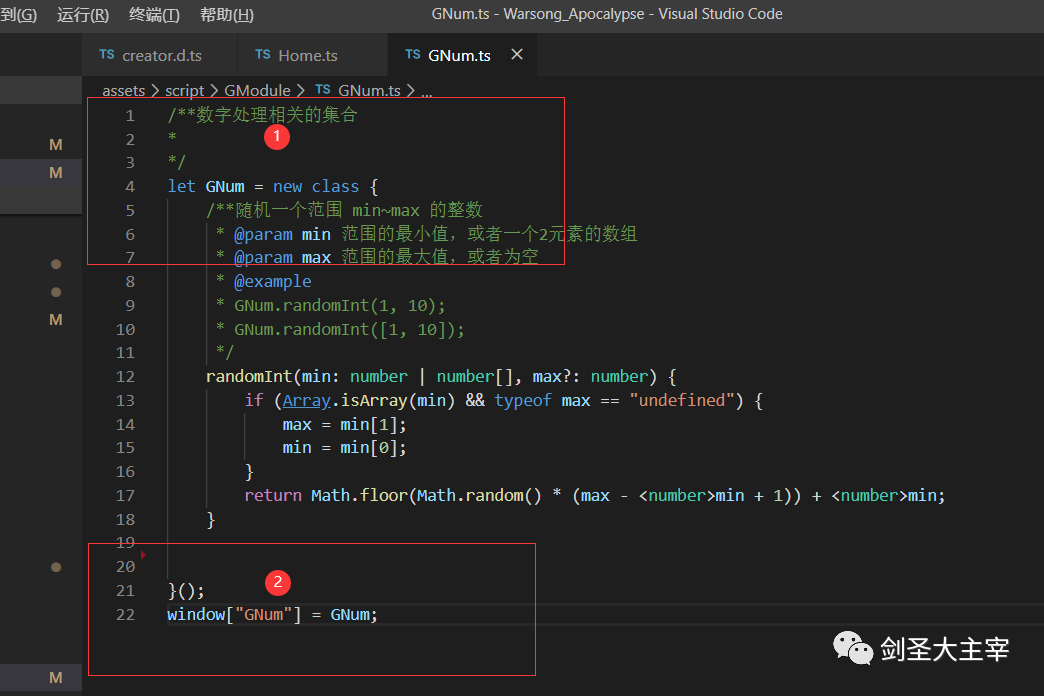Click 'Math.floor' on the return line

point(360,496)
